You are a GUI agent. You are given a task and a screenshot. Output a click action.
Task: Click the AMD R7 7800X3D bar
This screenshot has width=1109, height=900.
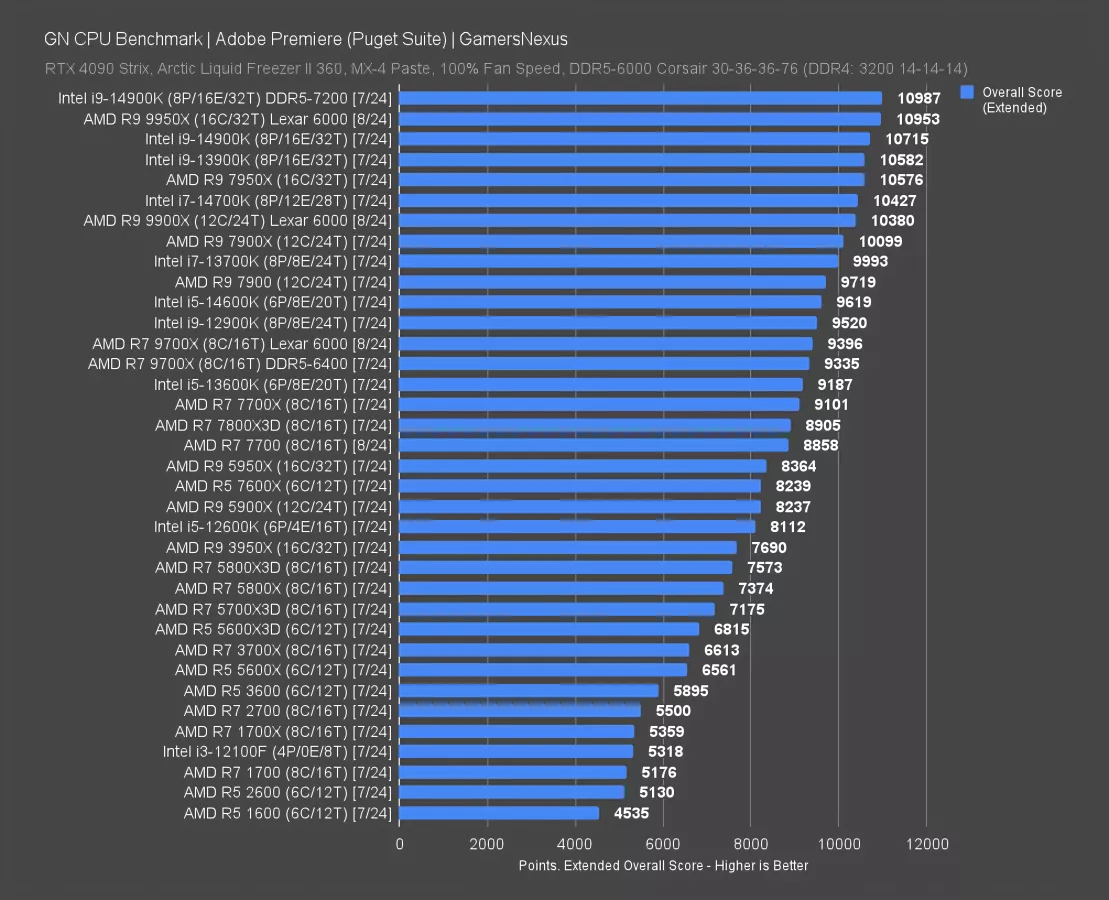pos(595,425)
